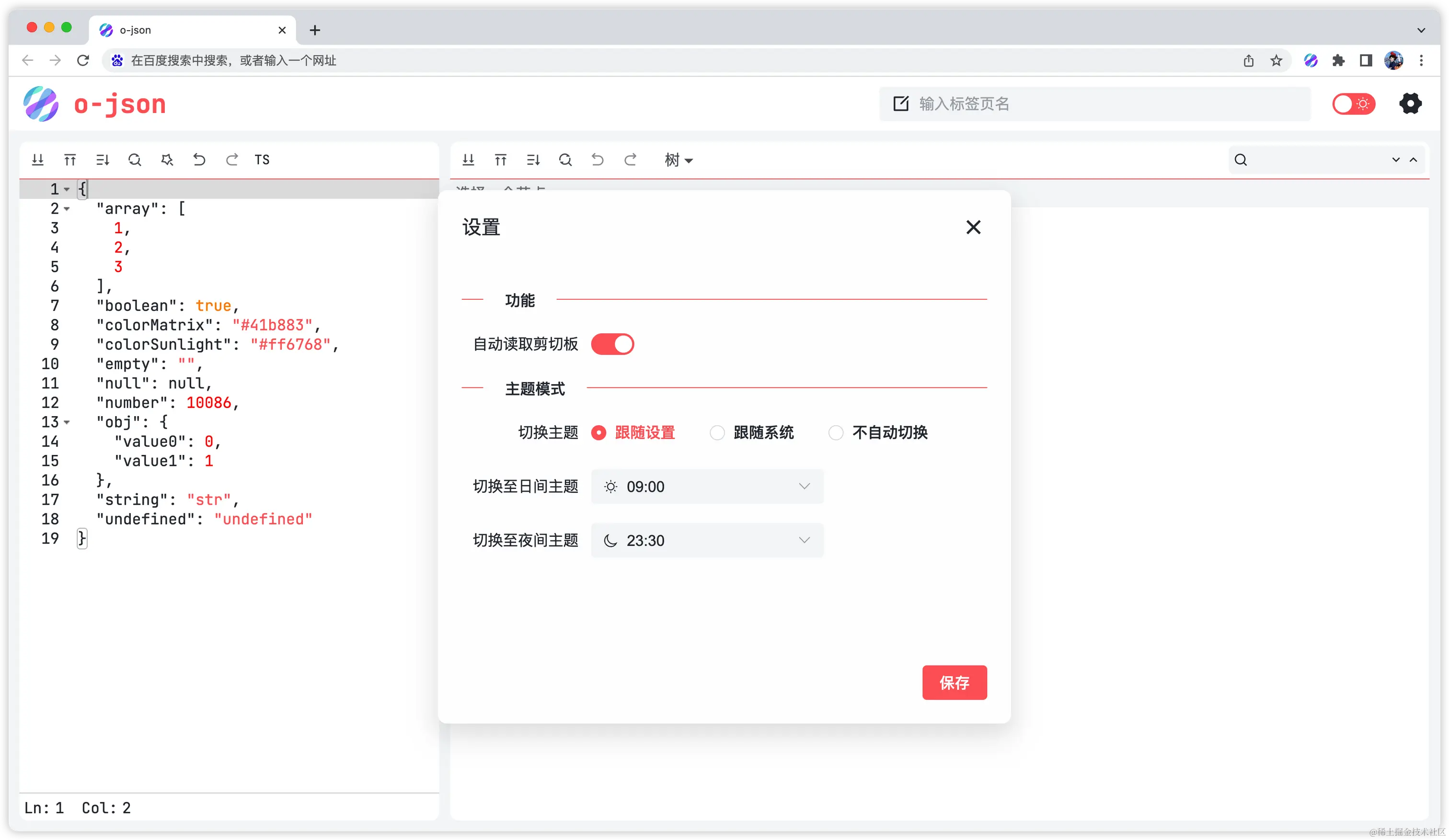Collapse the "obj" fold arrow on line 13
The height and width of the screenshot is (840, 1449).
(x=67, y=422)
